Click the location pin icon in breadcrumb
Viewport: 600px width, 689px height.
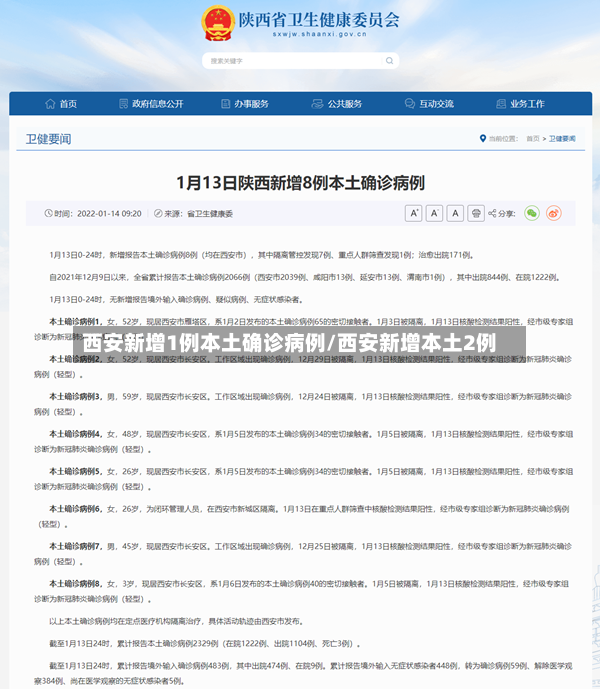point(483,138)
